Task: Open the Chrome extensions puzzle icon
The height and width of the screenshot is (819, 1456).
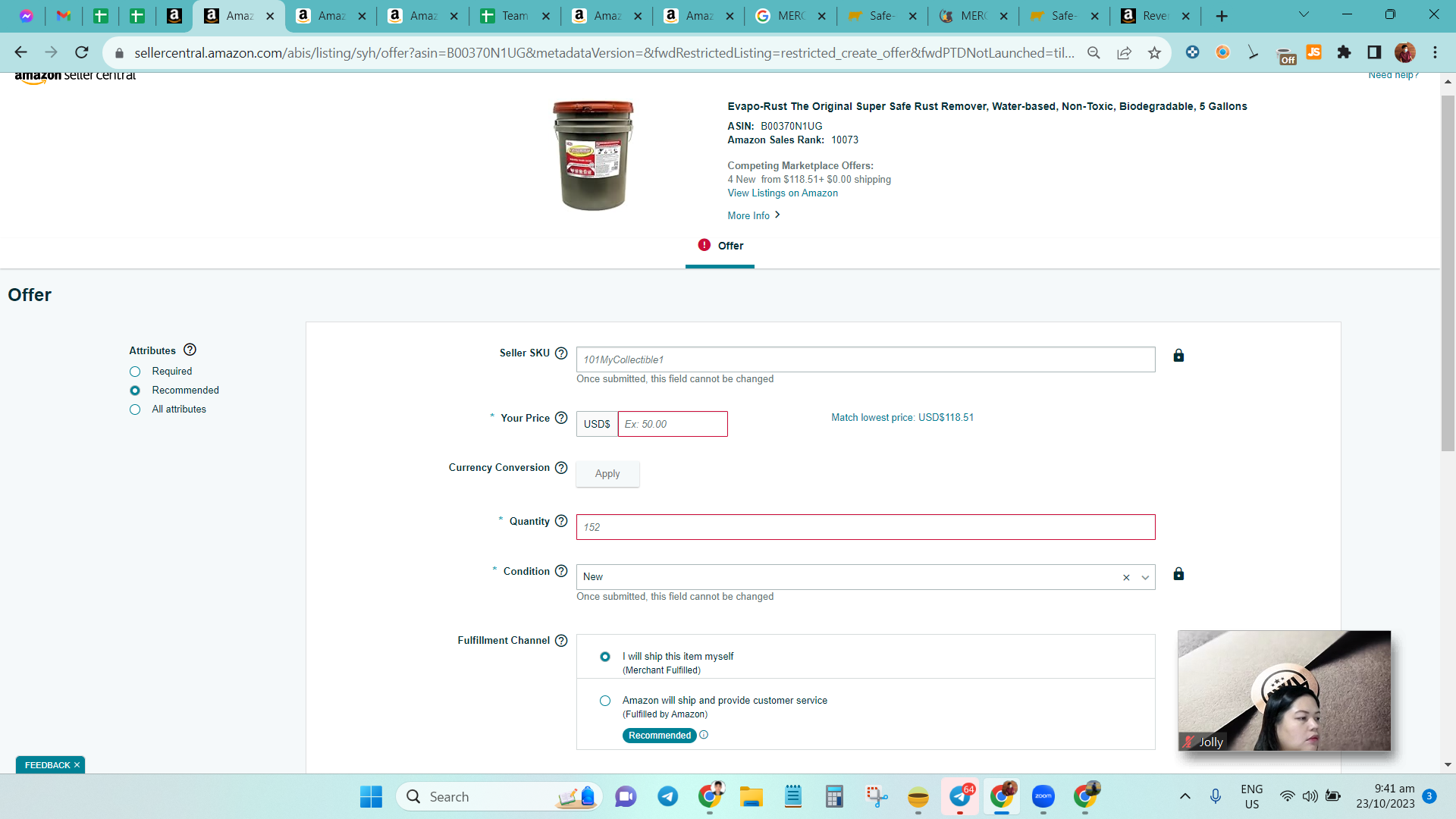Action: coord(1344,52)
